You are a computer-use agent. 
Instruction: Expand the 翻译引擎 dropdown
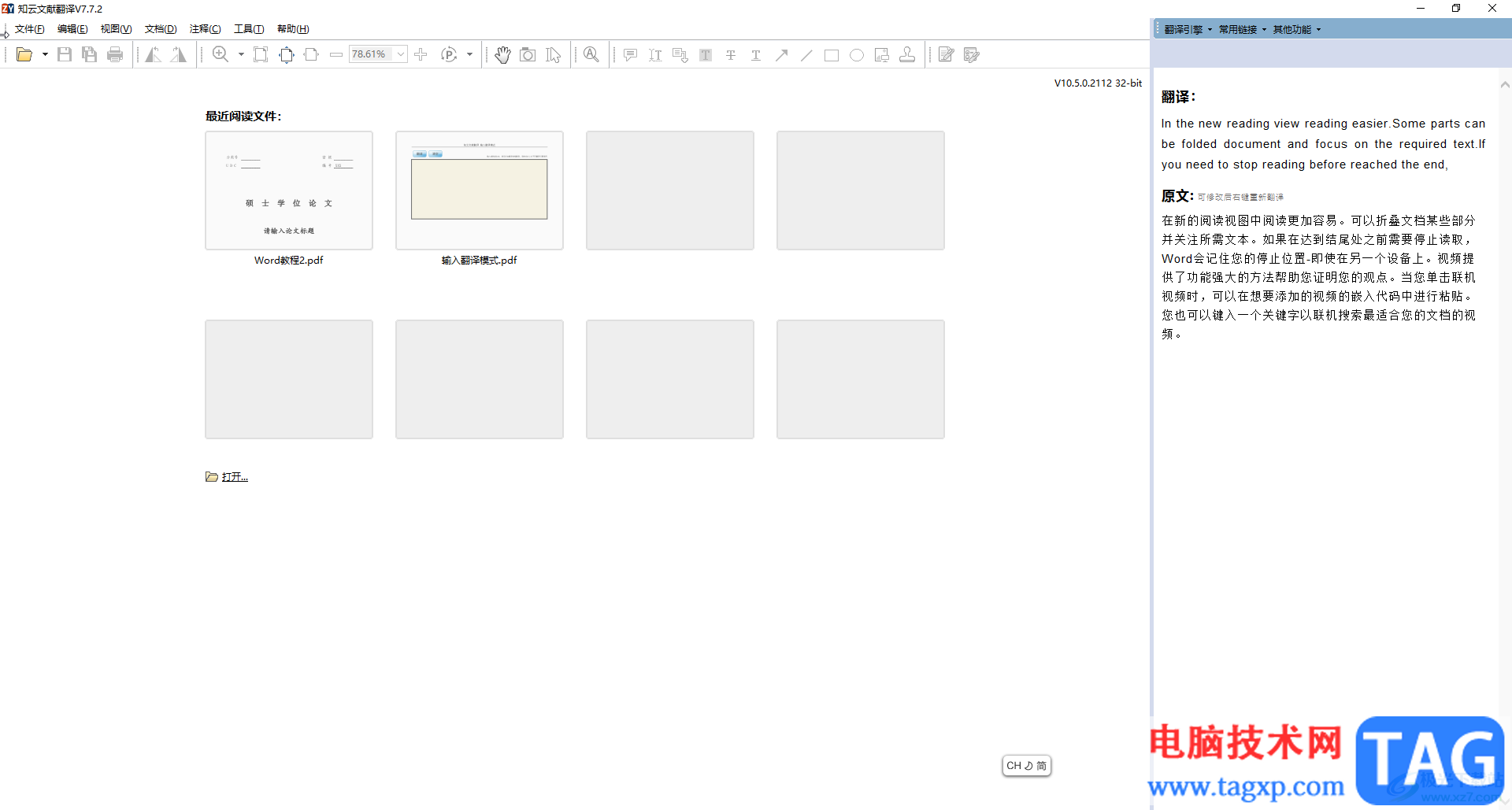click(x=1188, y=29)
